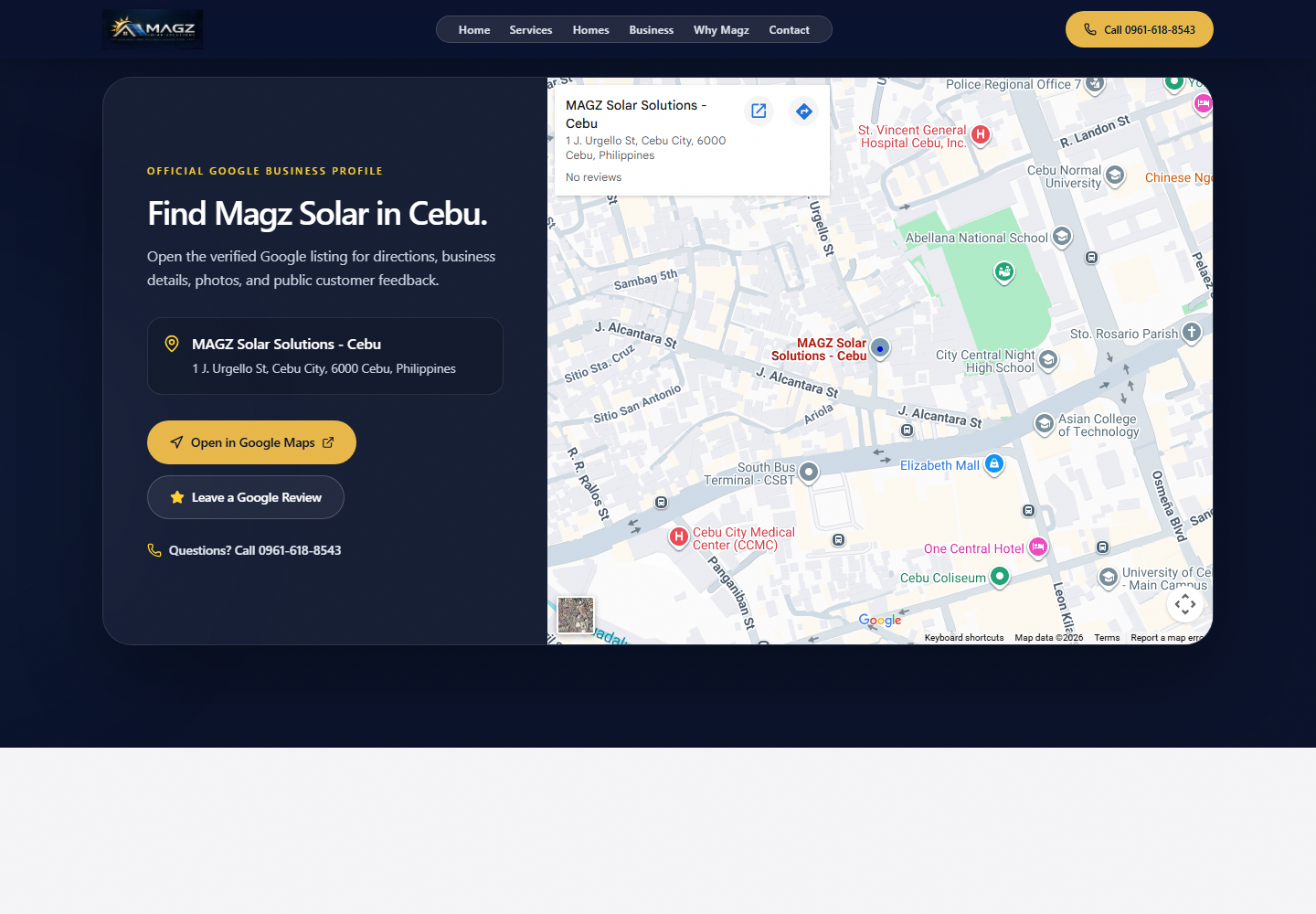The image size is (1316, 914).
Task: Click Keyboard shortcuts on the map
Action: 964,638
